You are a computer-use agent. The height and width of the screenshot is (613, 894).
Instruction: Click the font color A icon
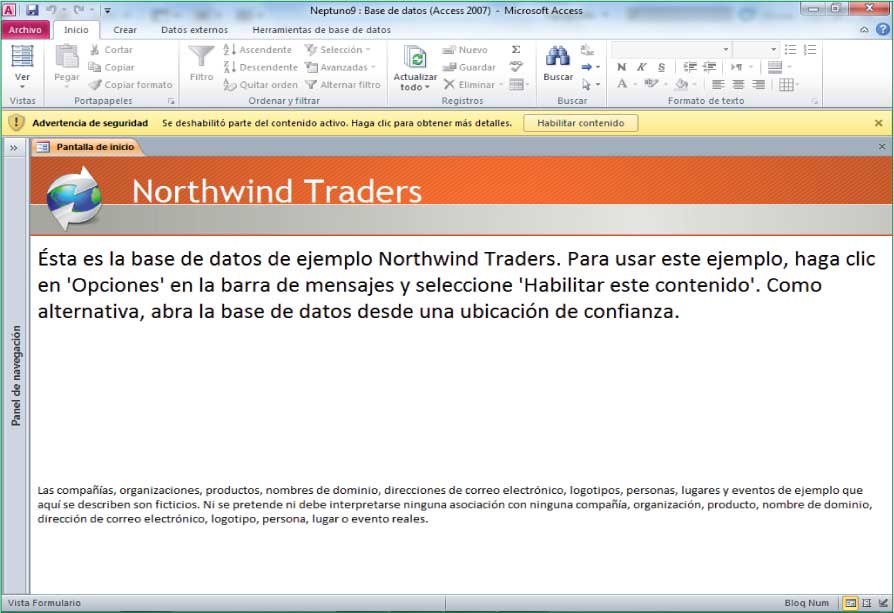point(621,84)
